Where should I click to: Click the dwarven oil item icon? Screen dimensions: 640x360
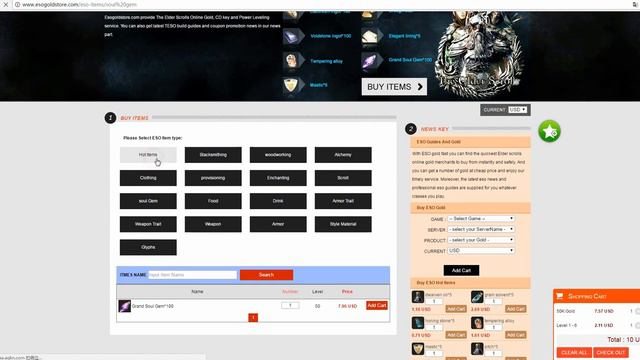click(x=418, y=297)
